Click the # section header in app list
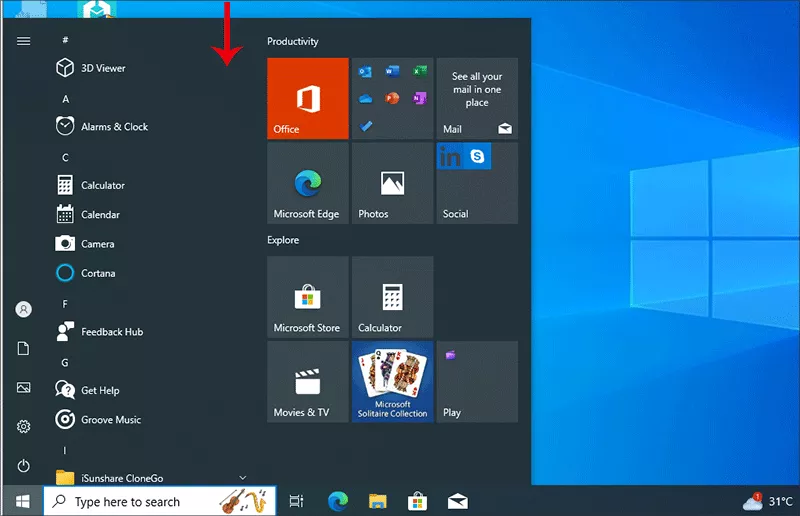The width and height of the screenshot is (800, 516). [65, 40]
